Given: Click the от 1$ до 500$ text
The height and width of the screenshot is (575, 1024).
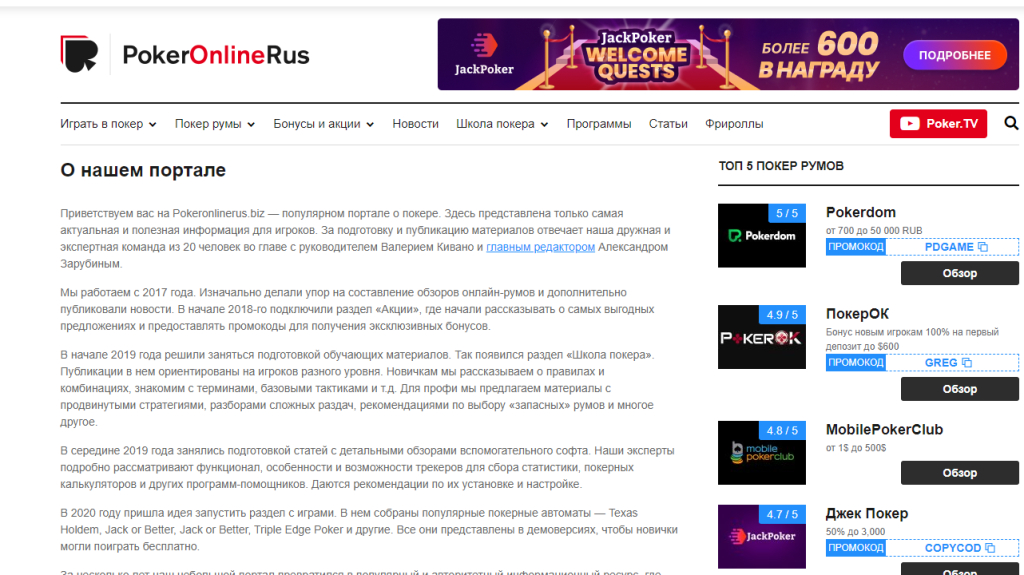Looking at the screenshot, I should [x=856, y=448].
